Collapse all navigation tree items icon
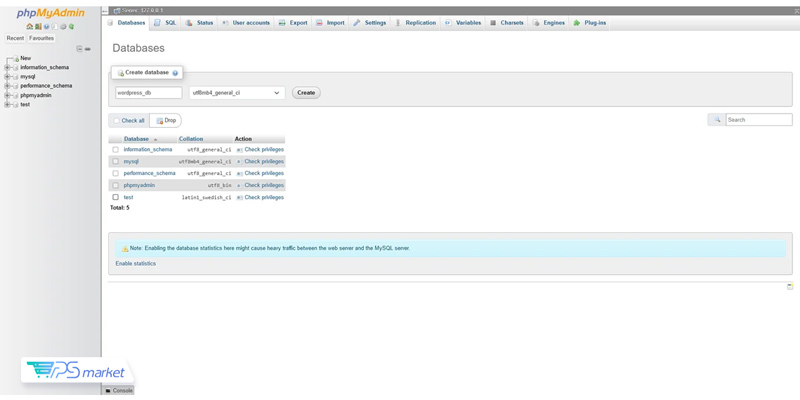The height and width of the screenshot is (400, 800). (x=80, y=49)
